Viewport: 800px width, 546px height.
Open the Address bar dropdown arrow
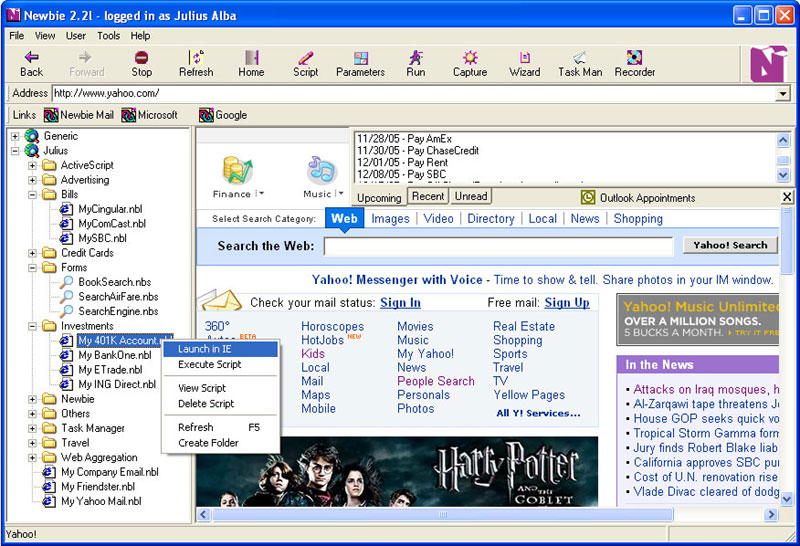[x=783, y=93]
